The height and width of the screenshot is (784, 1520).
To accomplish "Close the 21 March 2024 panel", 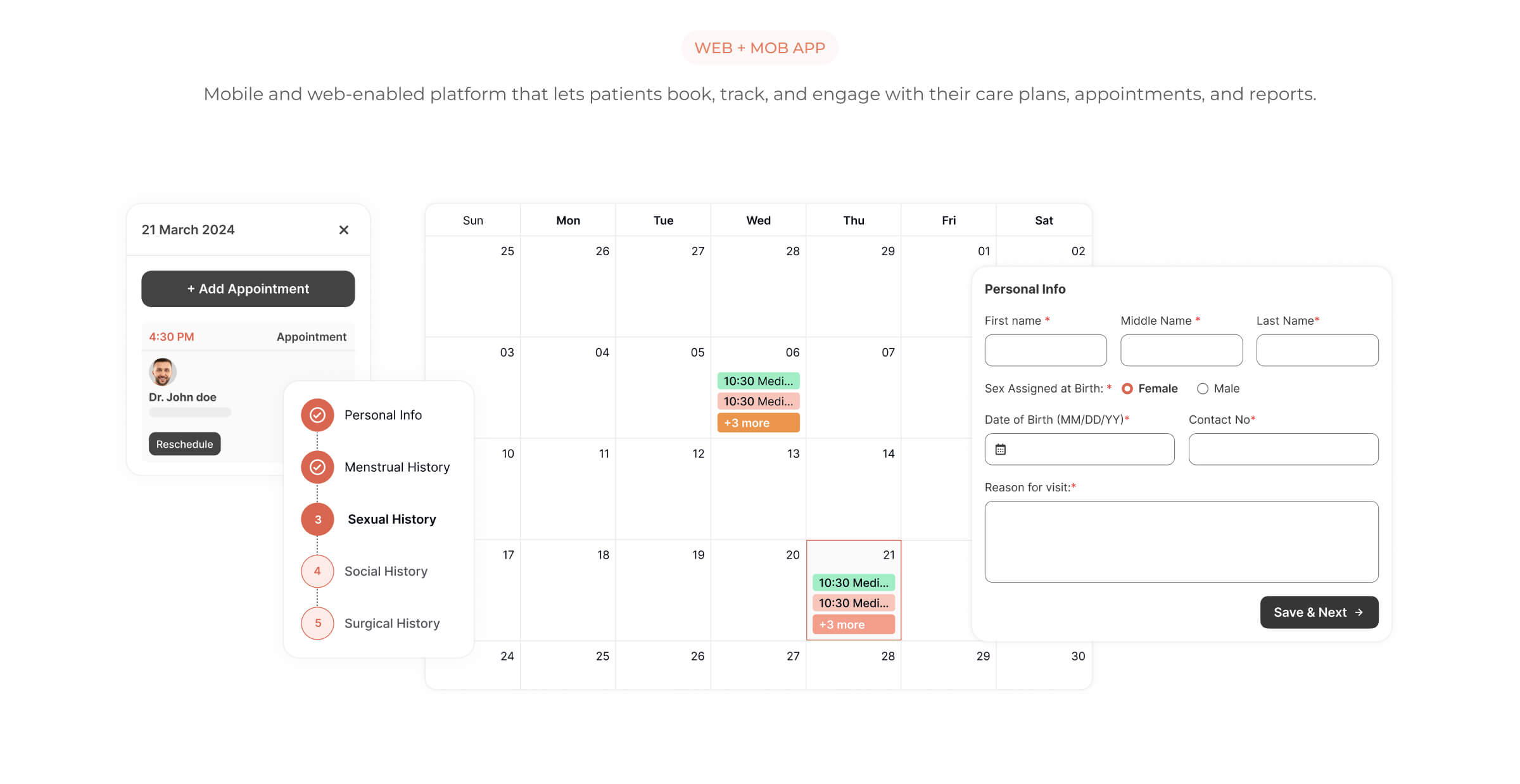I will [x=343, y=230].
